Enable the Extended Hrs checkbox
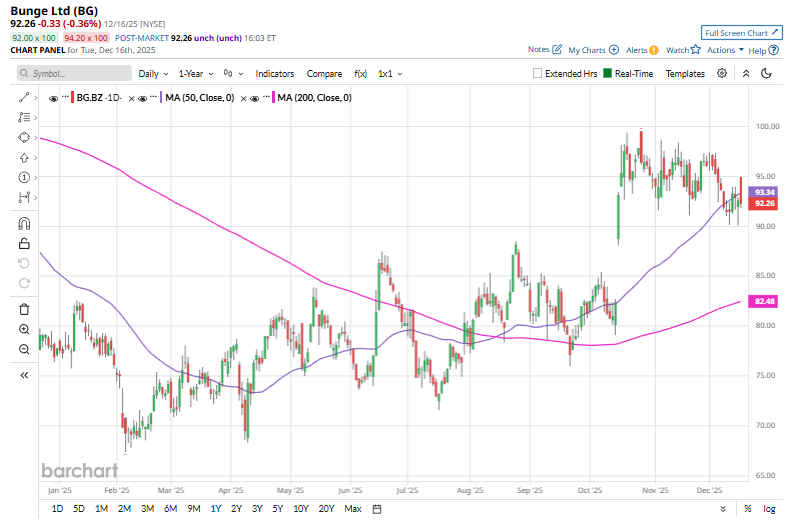This screenshot has width=787, height=523. click(538, 73)
